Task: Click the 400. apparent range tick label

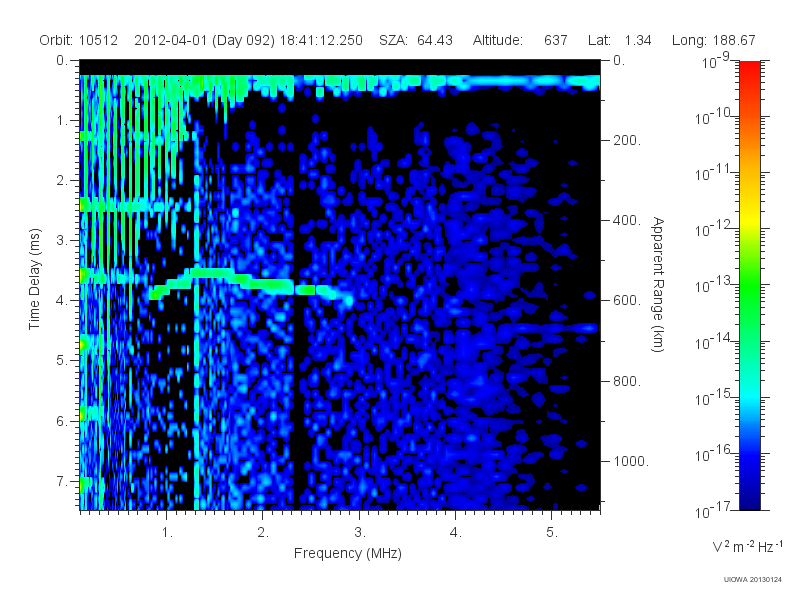Action: [627, 220]
